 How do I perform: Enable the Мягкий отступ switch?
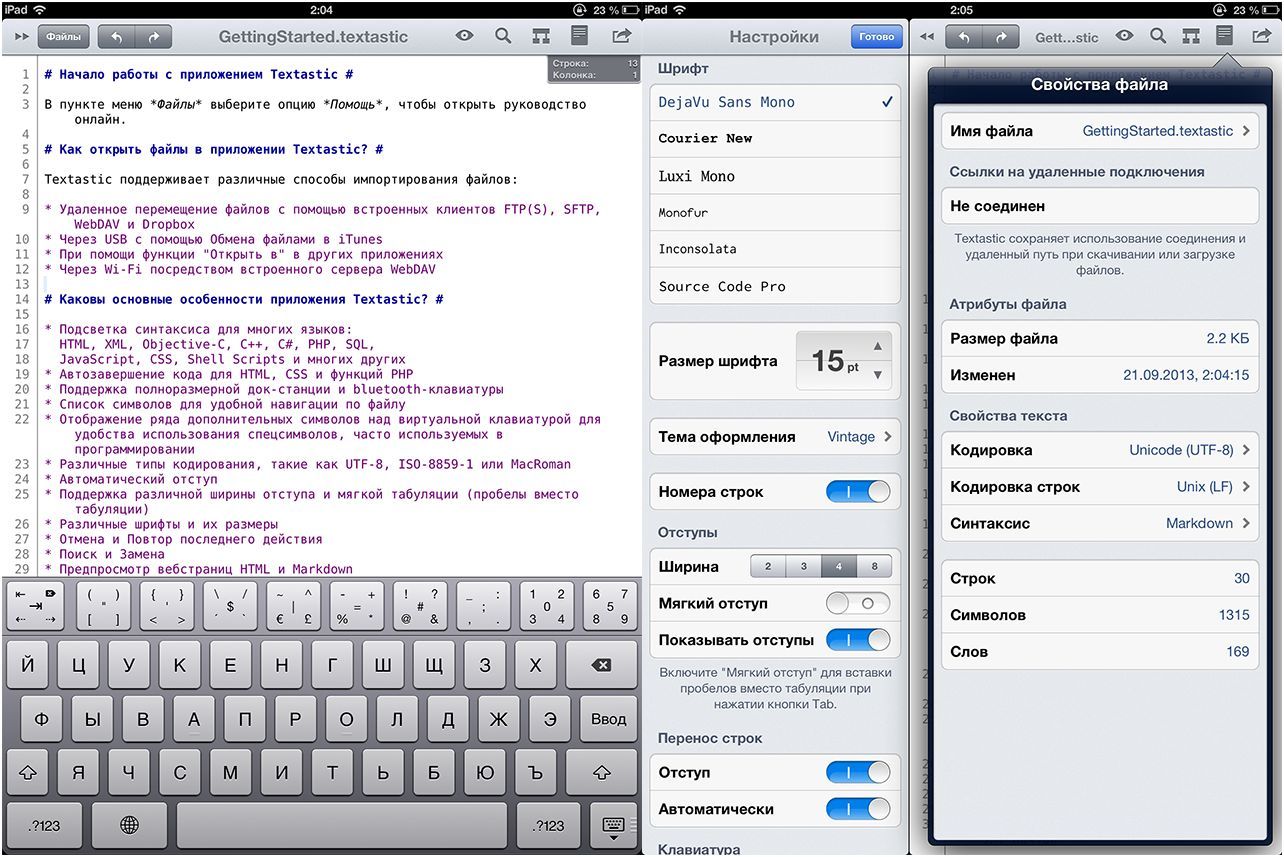click(859, 603)
